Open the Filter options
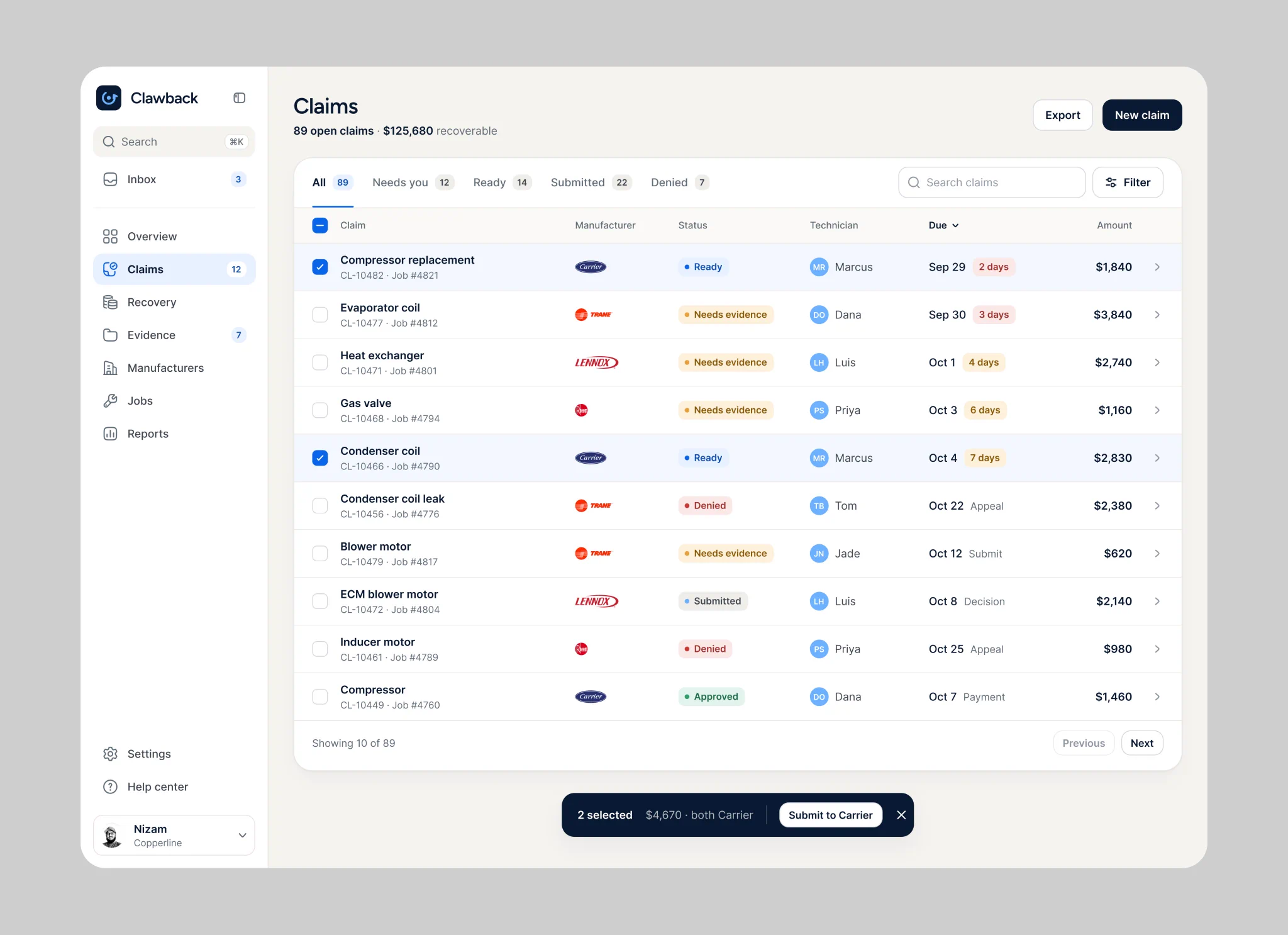 click(x=1128, y=182)
